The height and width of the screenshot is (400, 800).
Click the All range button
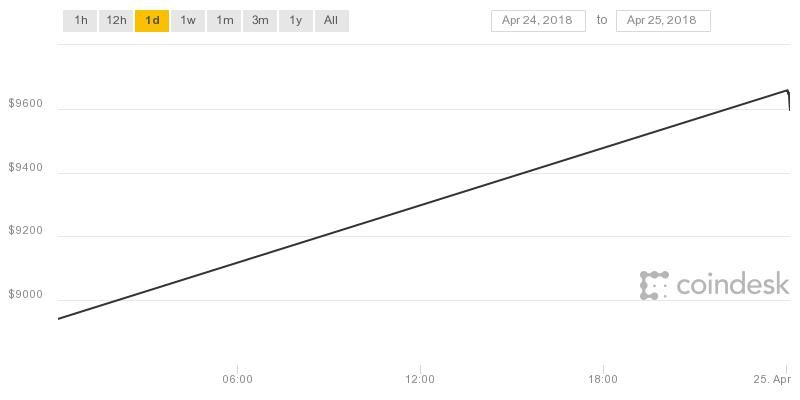331,20
